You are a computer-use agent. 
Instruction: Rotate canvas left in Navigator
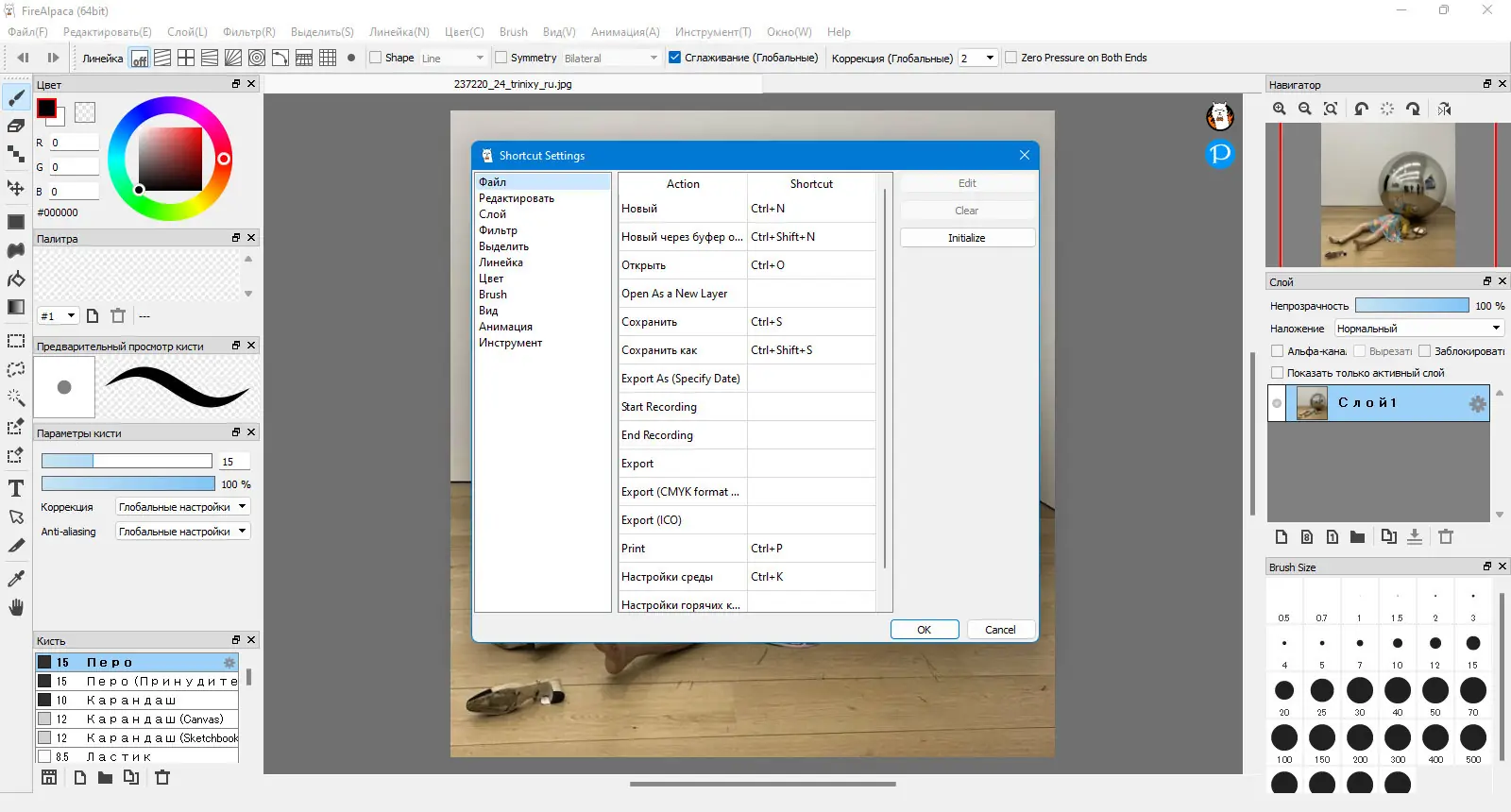click(1361, 109)
